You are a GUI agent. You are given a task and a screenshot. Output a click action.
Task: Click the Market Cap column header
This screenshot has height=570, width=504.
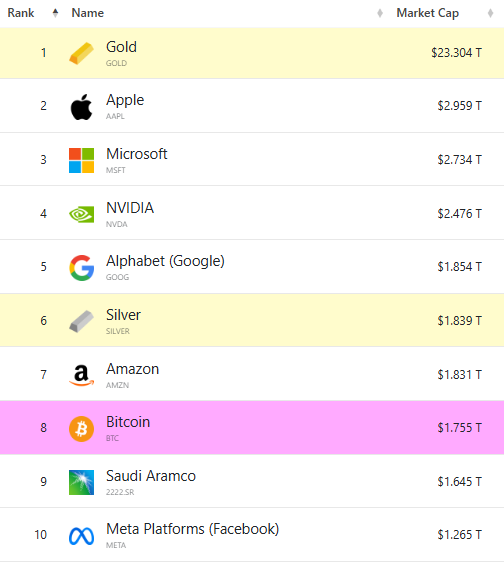[x=428, y=13]
